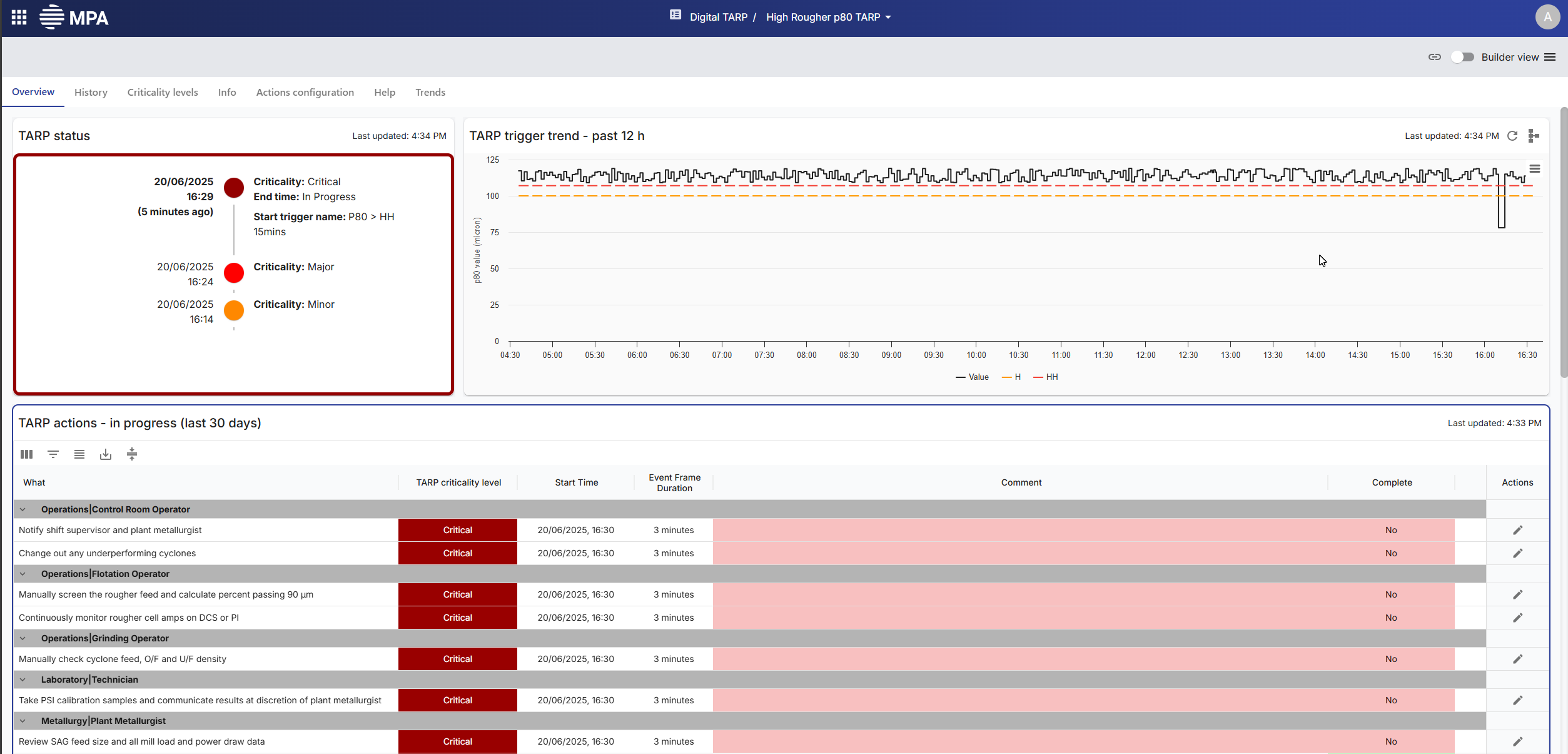Click duration '3 minutes' for 'Take PSI calibration samples'
This screenshot has width=1568, height=754.
[674, 700]
